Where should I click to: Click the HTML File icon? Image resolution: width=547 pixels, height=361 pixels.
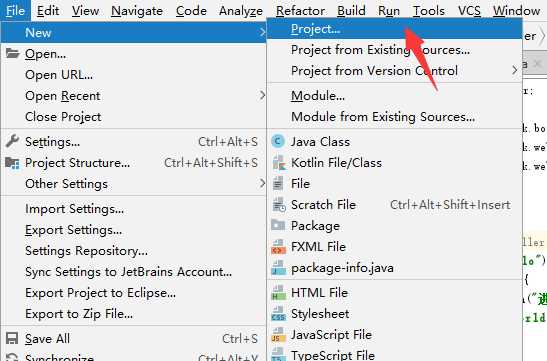[x=278, y=293]
